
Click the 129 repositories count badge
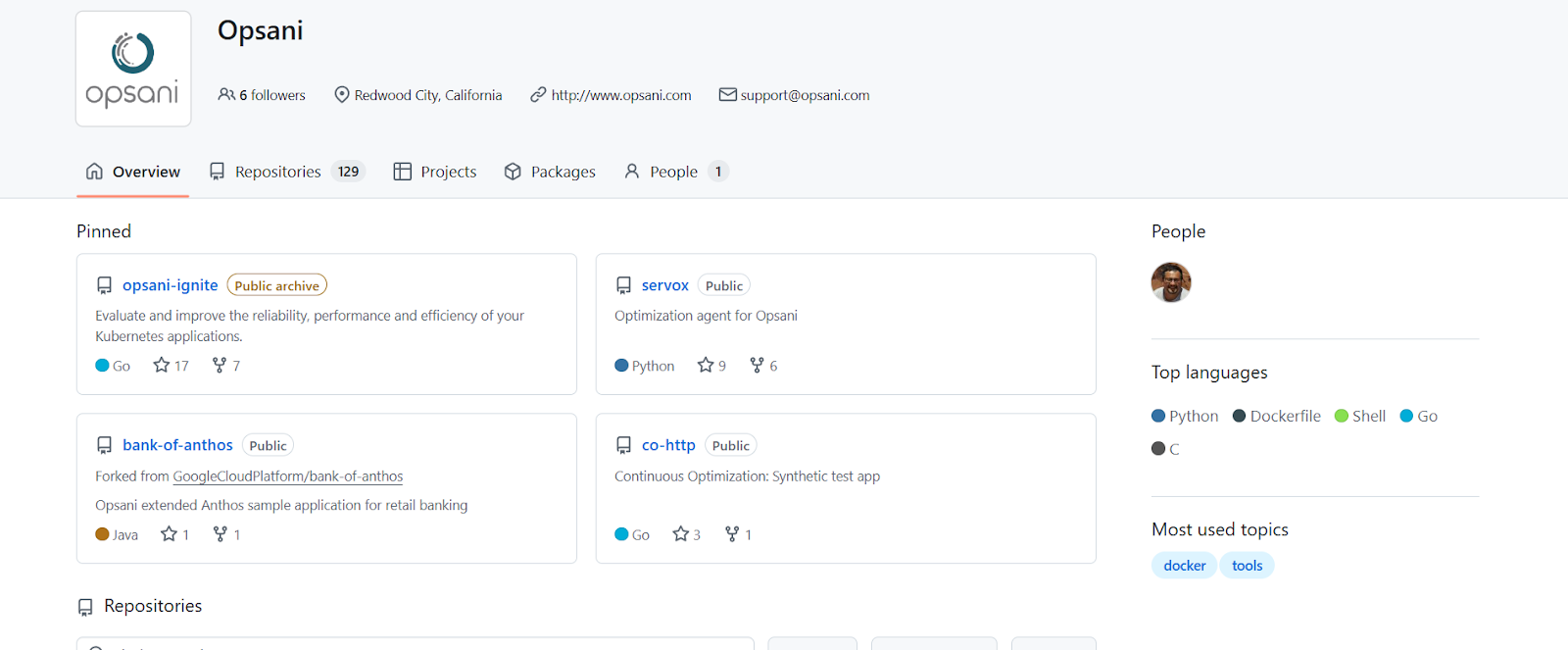(348, 172)
